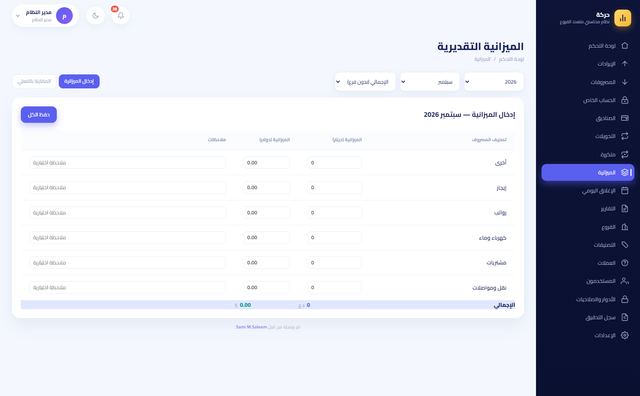Click the teal 0.00 dollar total value
The image size is (640, 396).
point(245,305)
